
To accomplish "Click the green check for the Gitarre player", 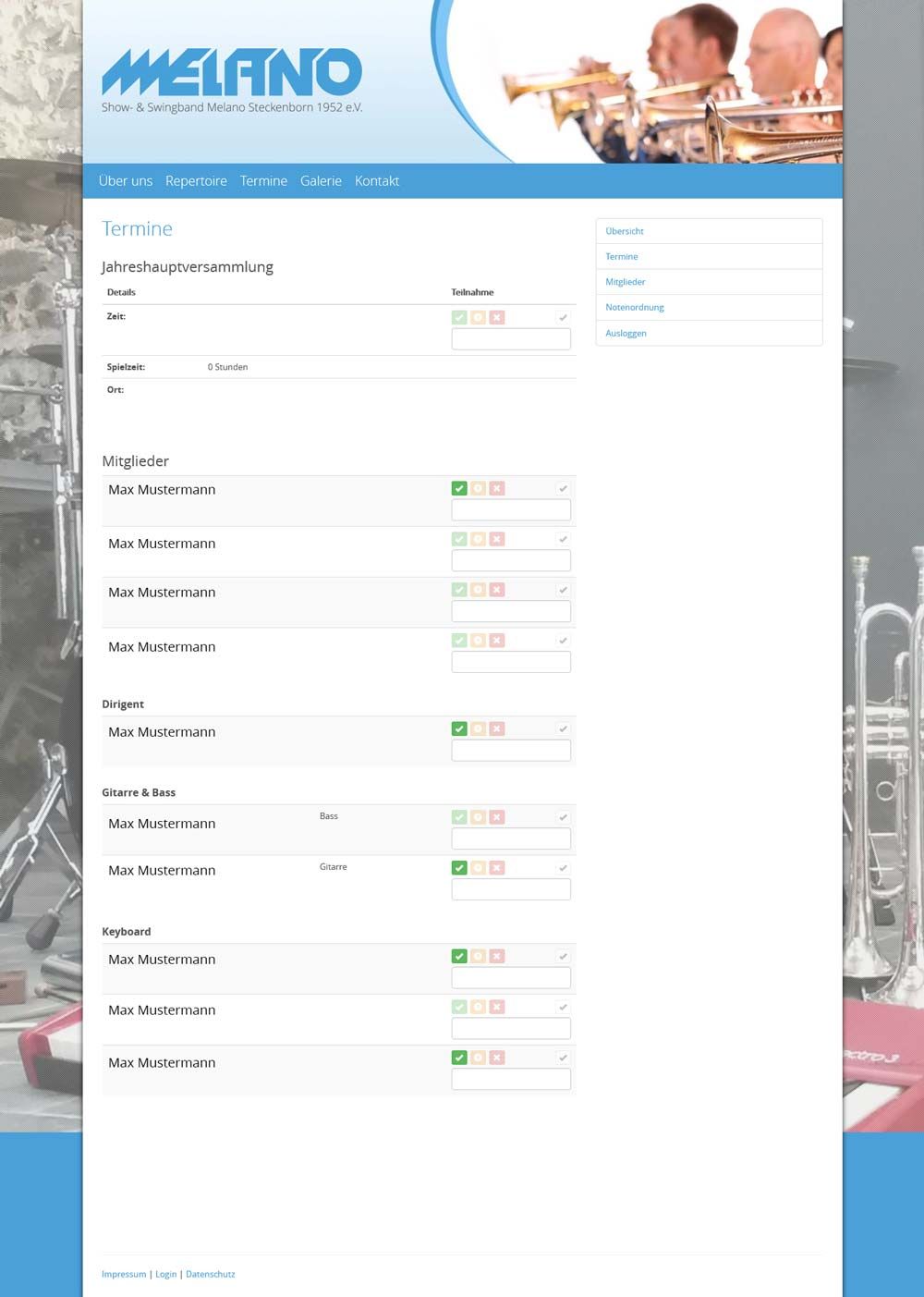I will (459, 868).
